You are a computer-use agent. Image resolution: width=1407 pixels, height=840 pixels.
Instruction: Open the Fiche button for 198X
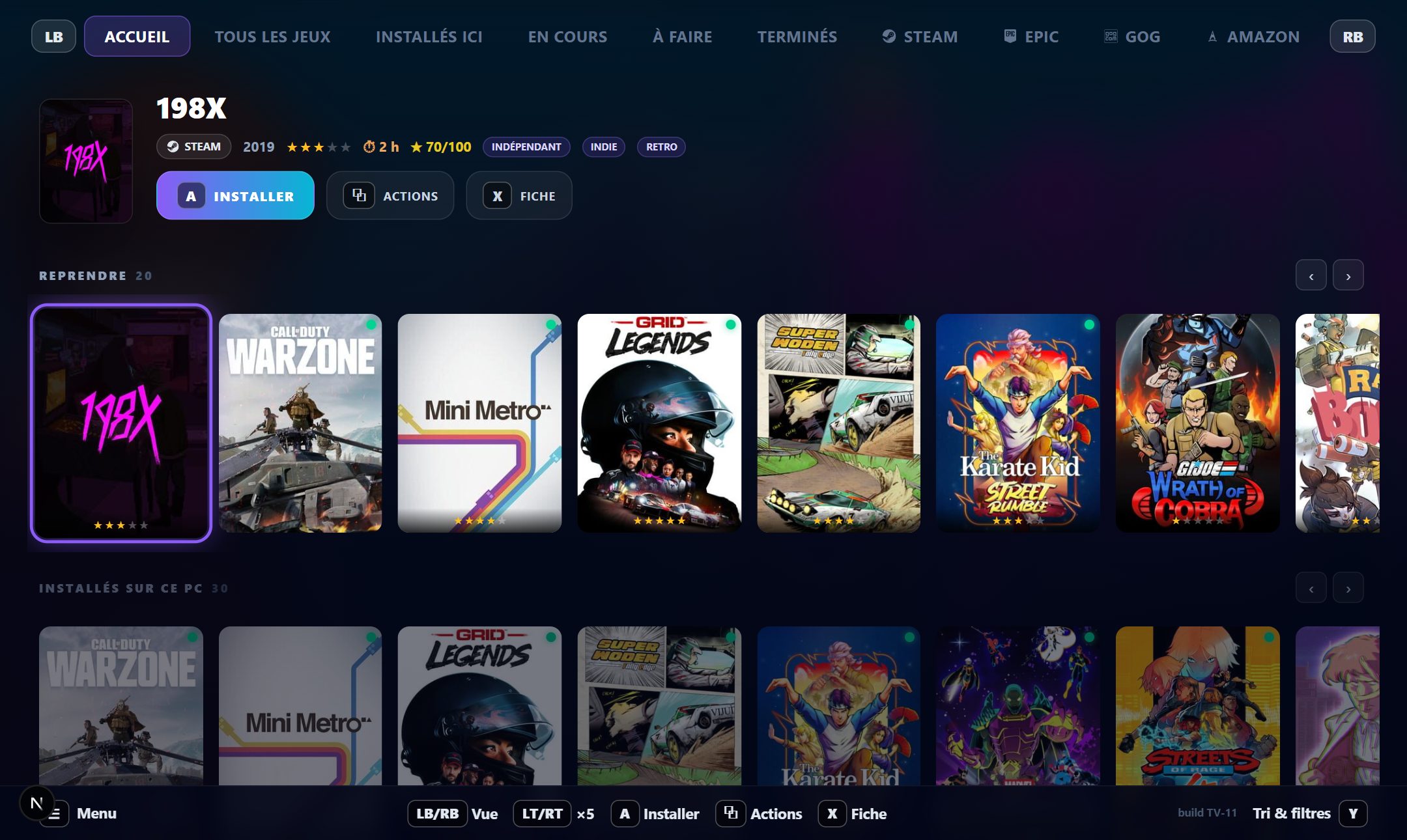(x=519, y=195)
